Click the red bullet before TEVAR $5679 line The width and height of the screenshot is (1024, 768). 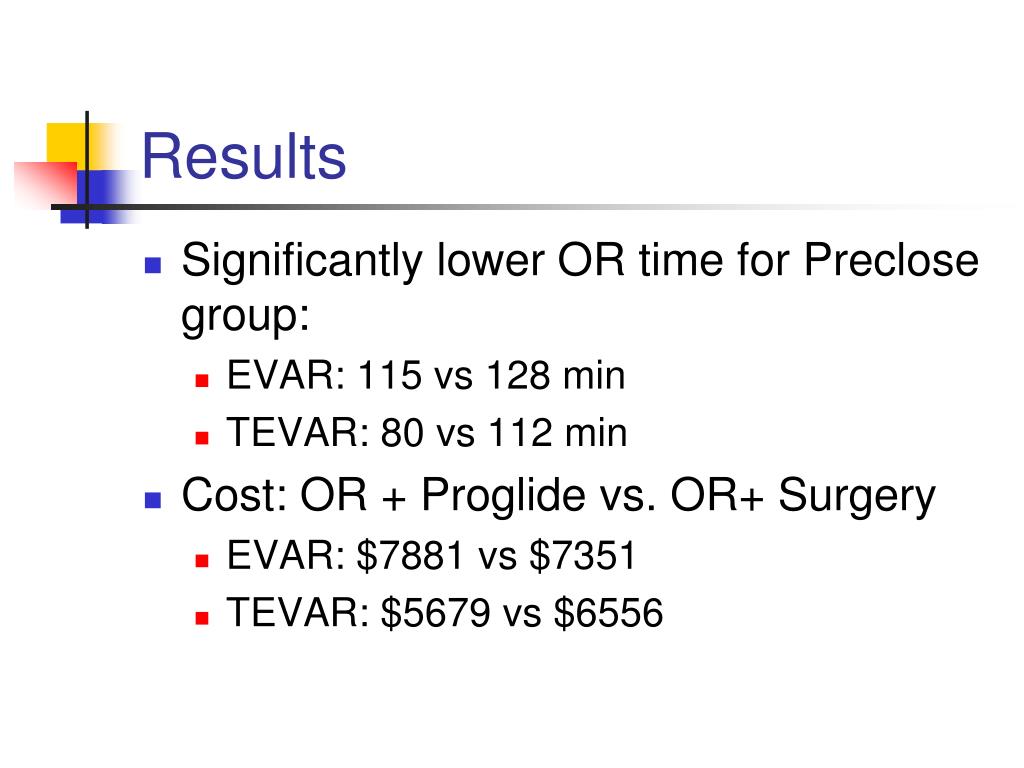pyautogui.click(x=202, y=617)
